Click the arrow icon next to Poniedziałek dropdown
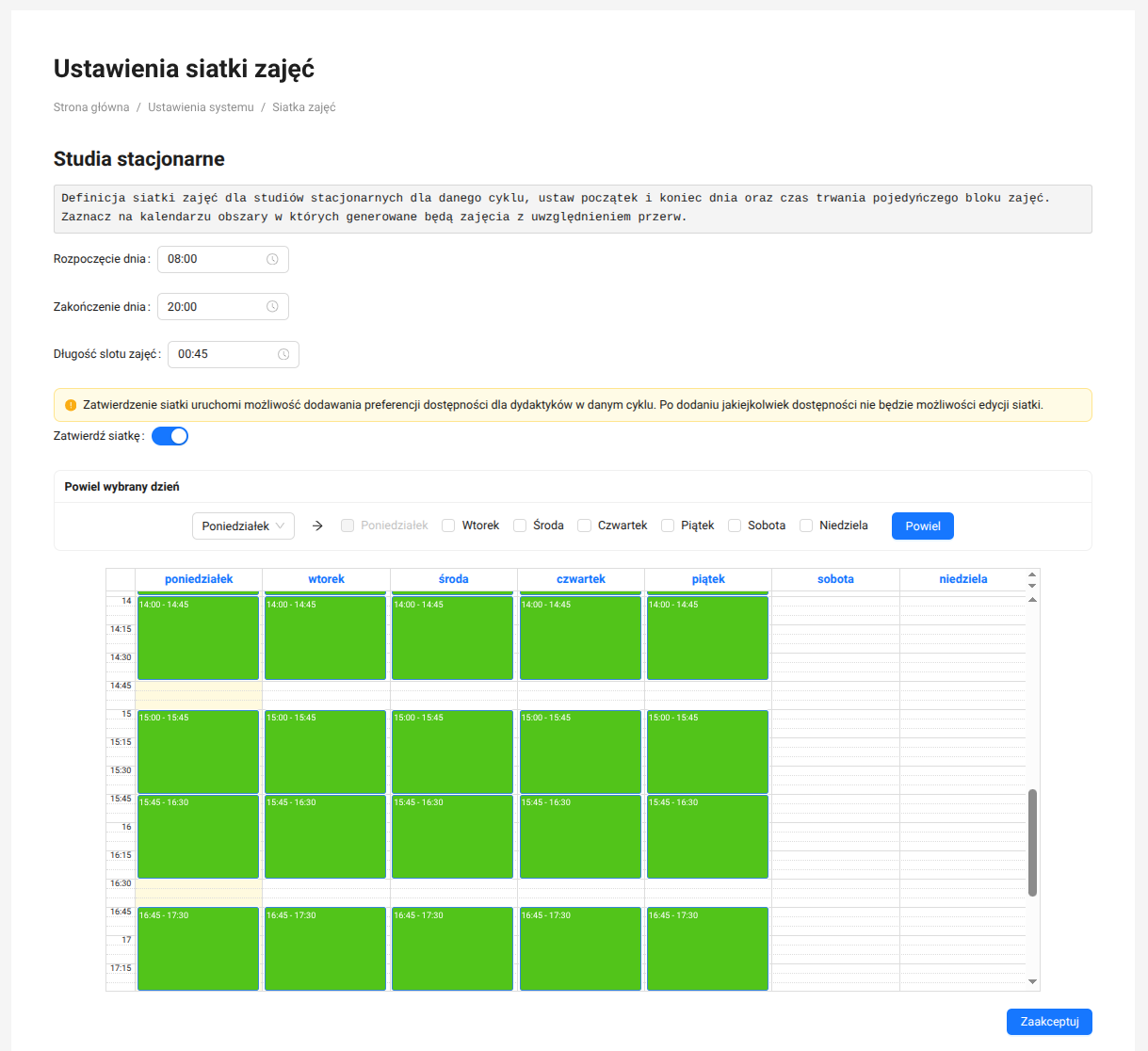 (318, 525)
